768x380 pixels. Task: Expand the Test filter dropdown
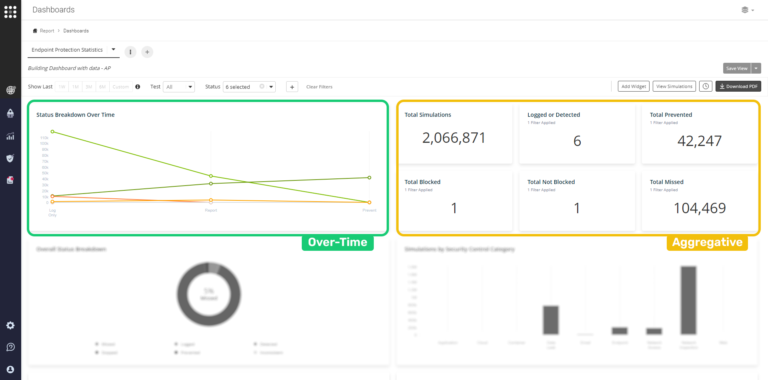tap(179, 87)
